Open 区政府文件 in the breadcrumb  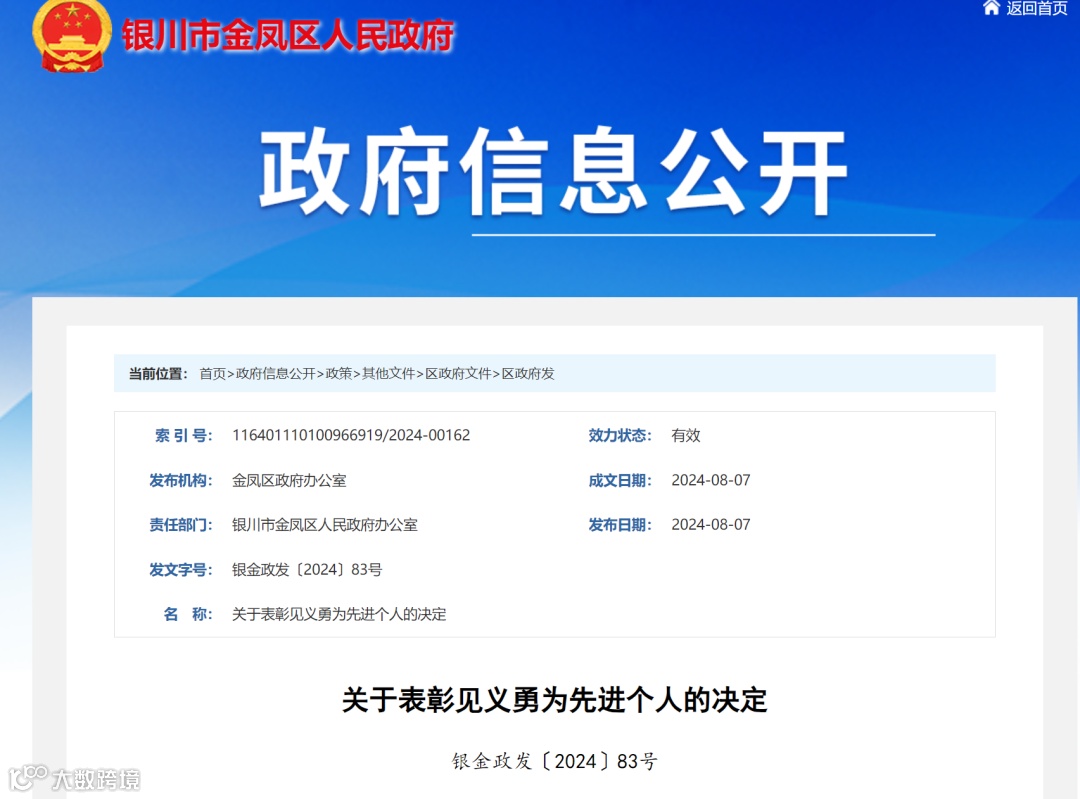[x=458, y=373]
